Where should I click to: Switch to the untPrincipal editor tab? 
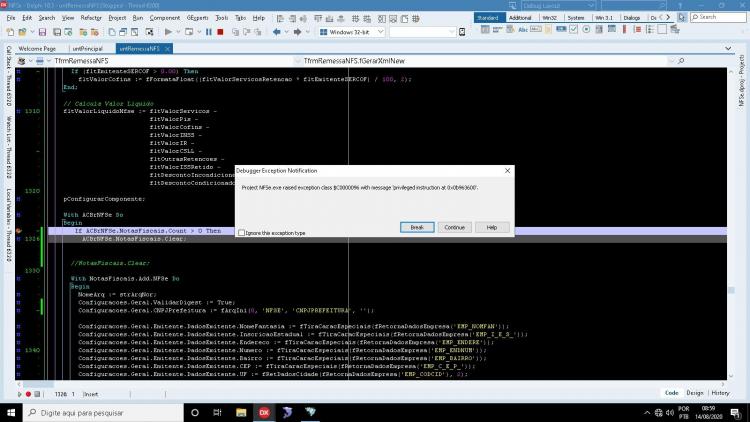pyautogui.click(x=88, y=49)
